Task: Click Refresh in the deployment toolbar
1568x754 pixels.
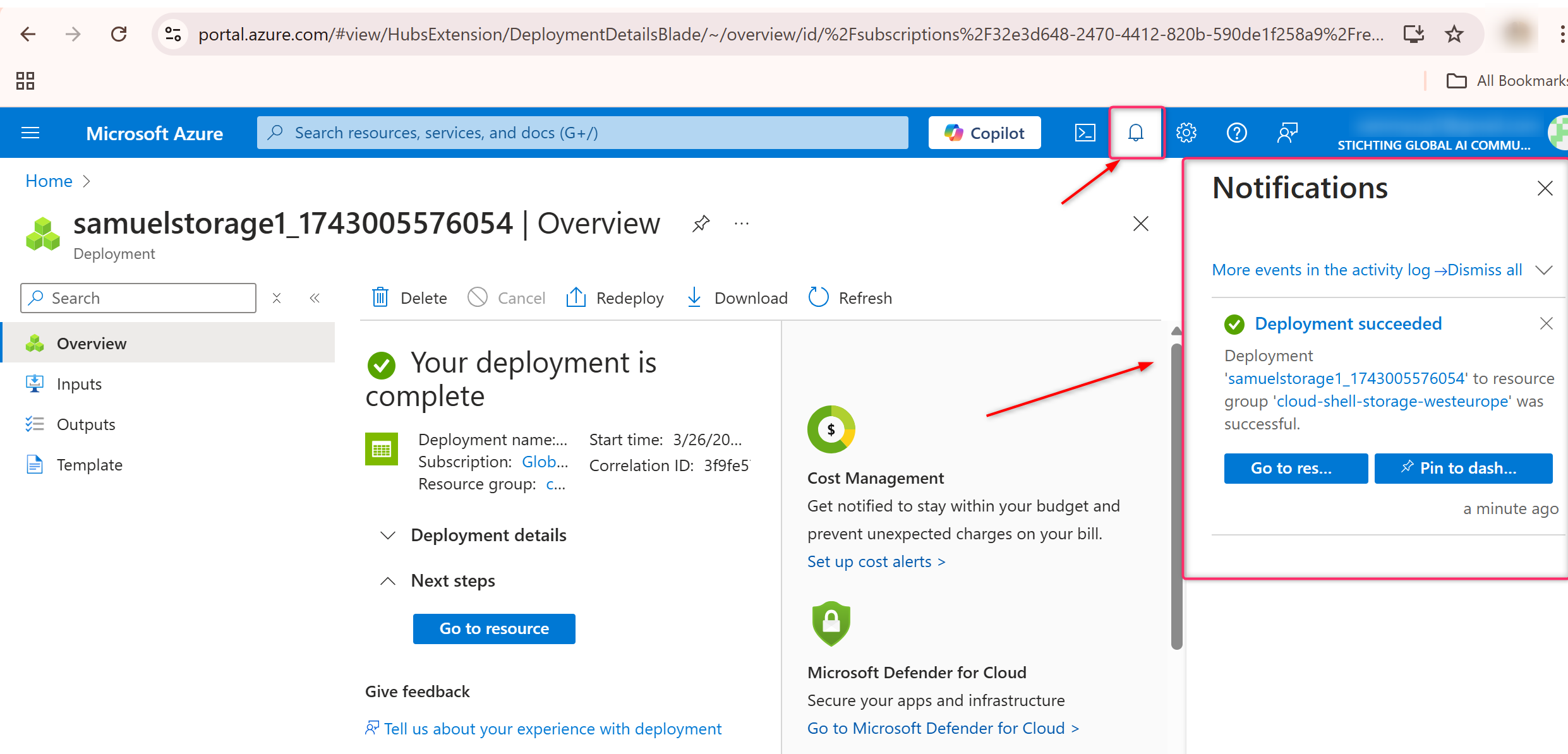Action: [850, 297]
